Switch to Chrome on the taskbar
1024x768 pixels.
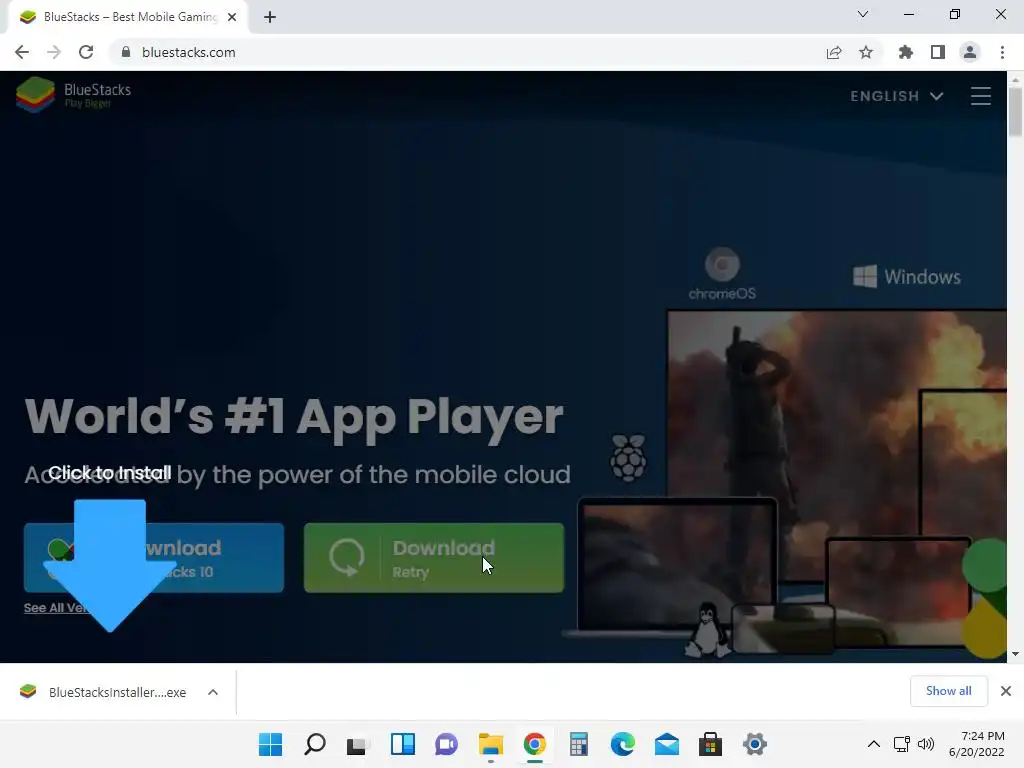point(534,744)
